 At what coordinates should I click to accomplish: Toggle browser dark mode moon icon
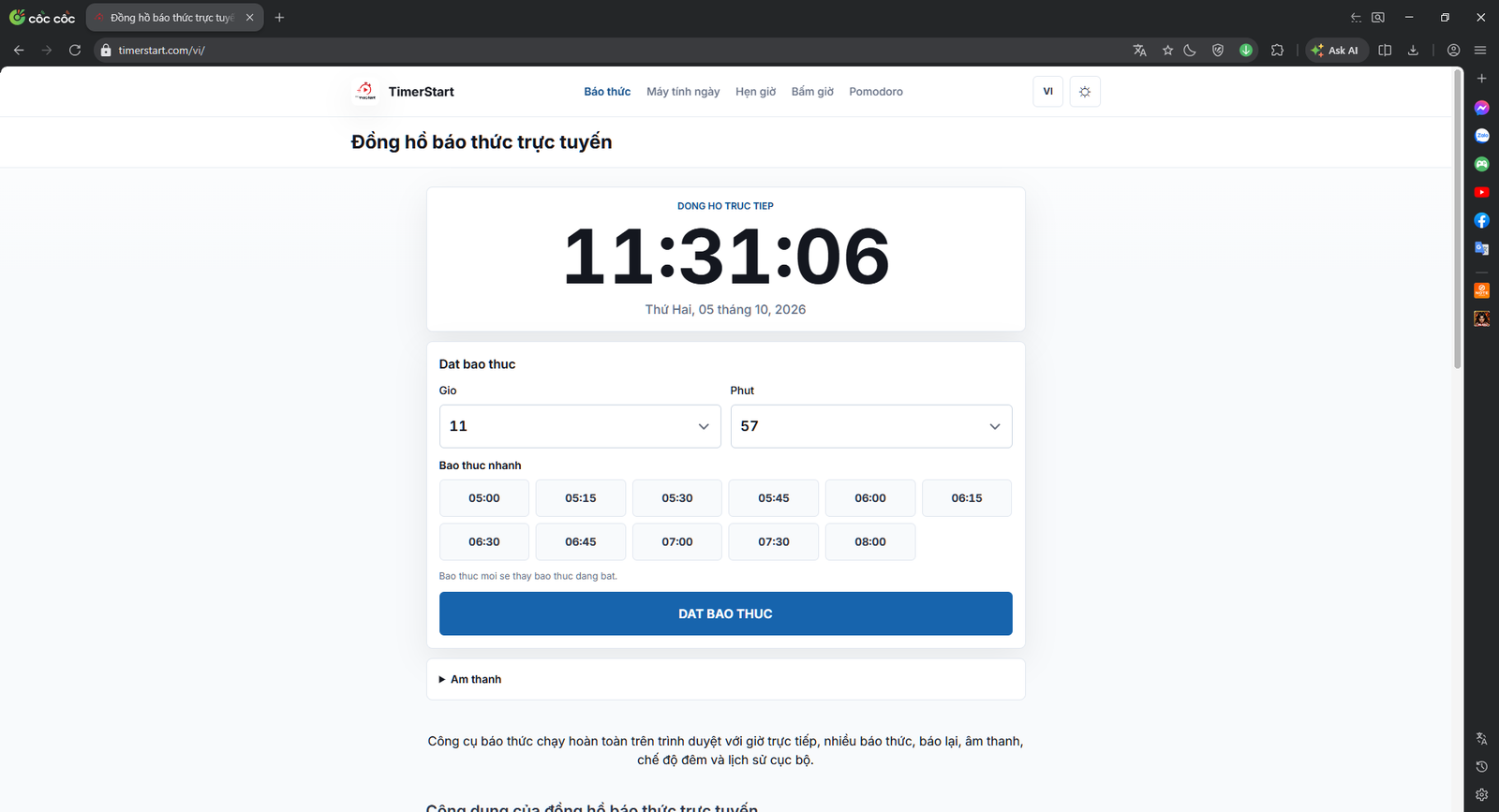[x=1190, y=51]
